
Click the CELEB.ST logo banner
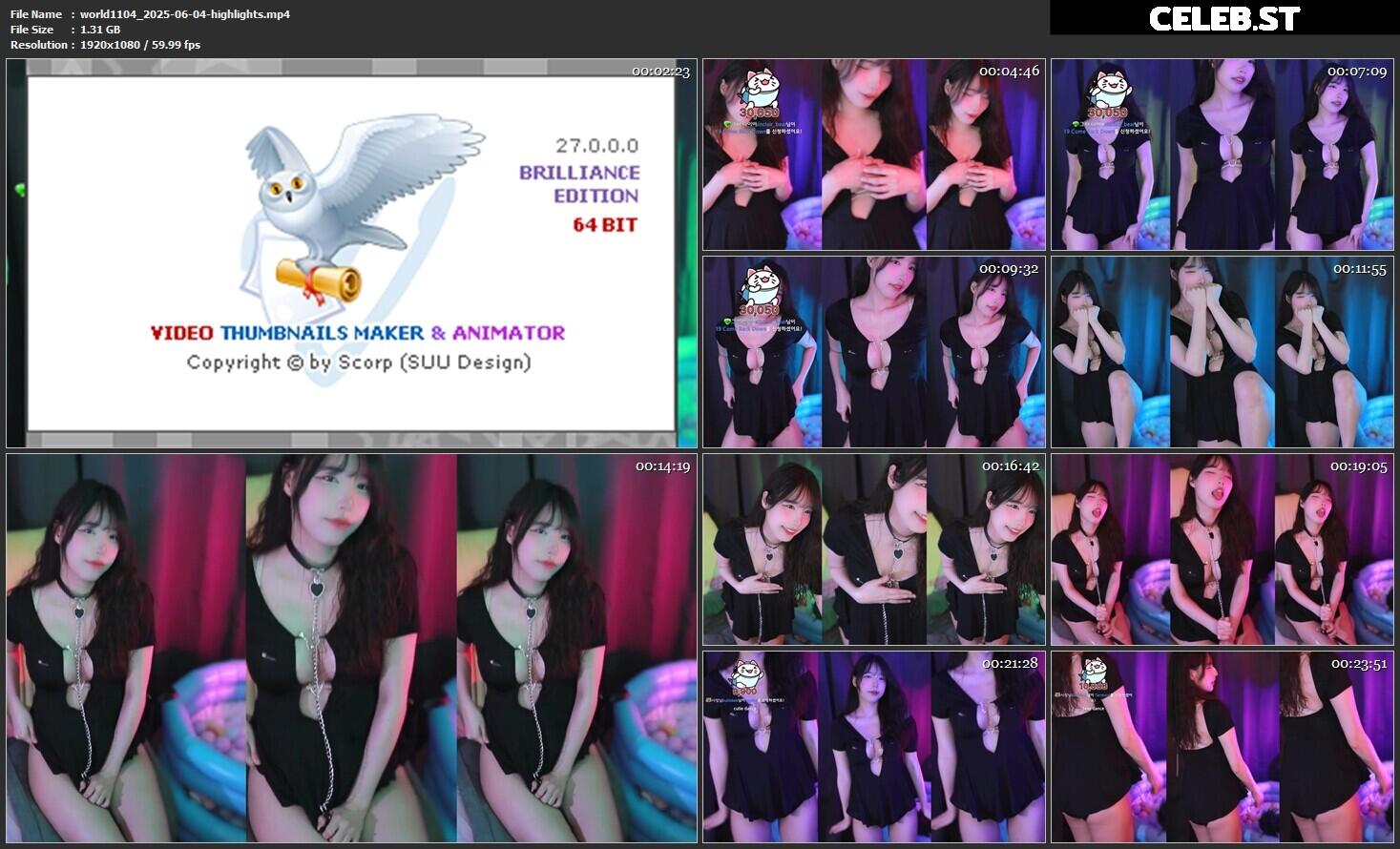[x=1223, y=18]
